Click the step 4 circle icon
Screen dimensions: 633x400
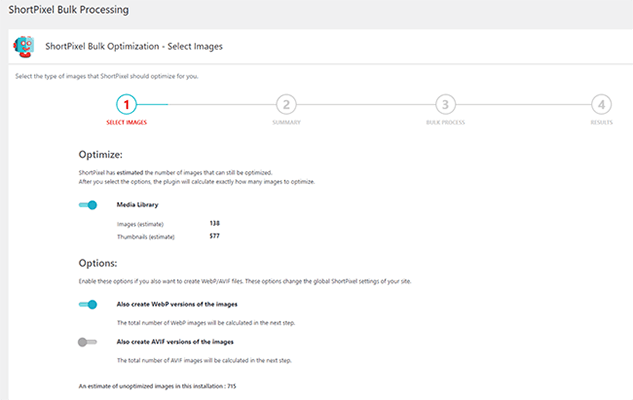coord(601,104)
